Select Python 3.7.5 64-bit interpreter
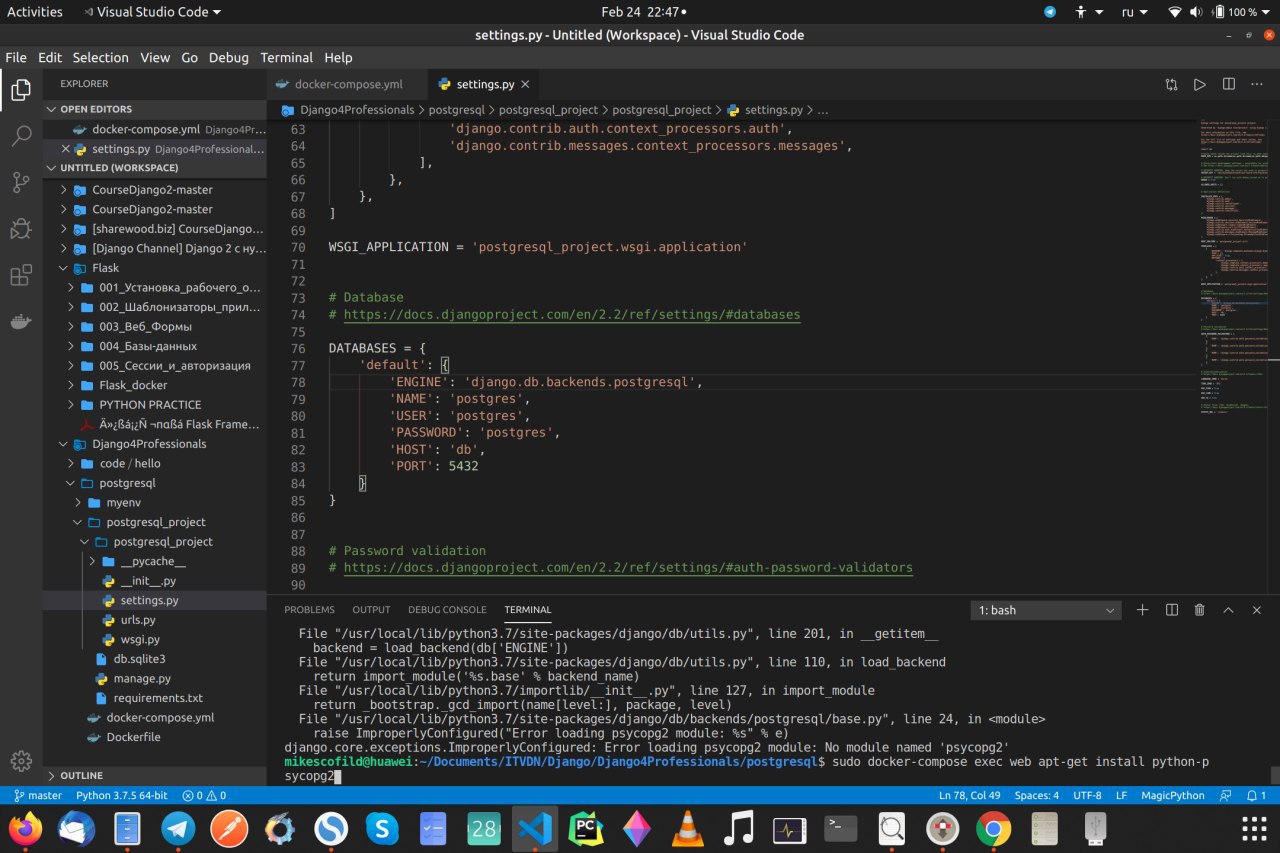Image resolution: width=1280 pixels, height=853 pixels. (123, 795)
